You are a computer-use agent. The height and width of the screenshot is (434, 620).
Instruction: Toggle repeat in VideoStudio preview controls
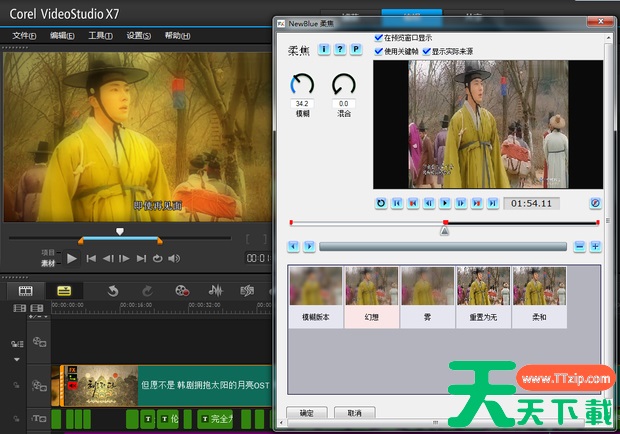pos(157,259)
